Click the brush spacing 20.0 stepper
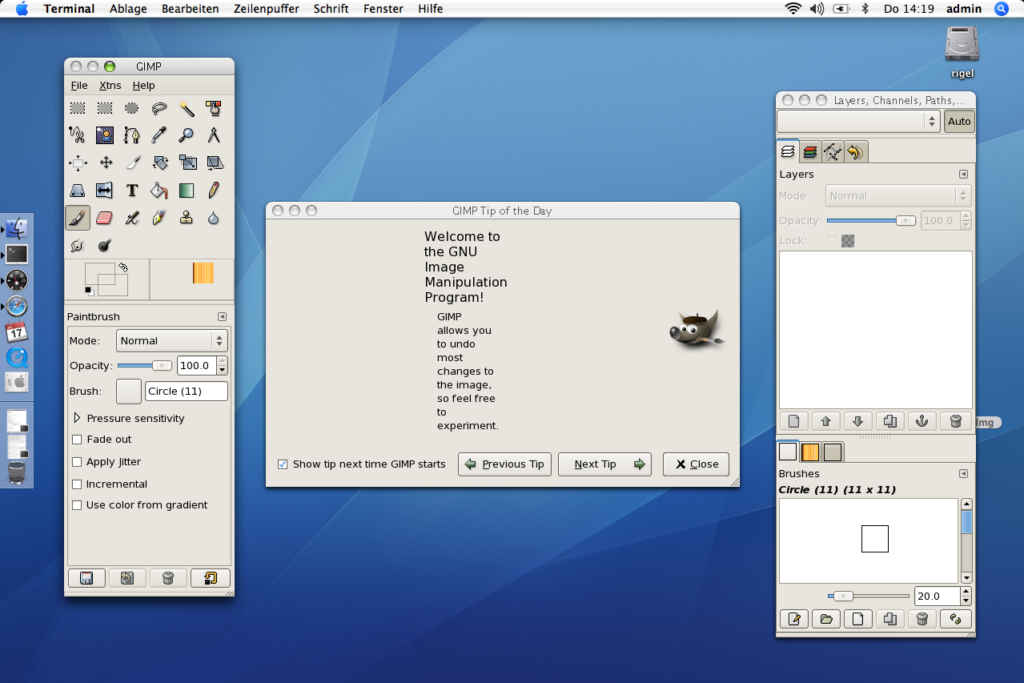Image resolution: width=1024 pixels, height=683 pixels. 966,596
